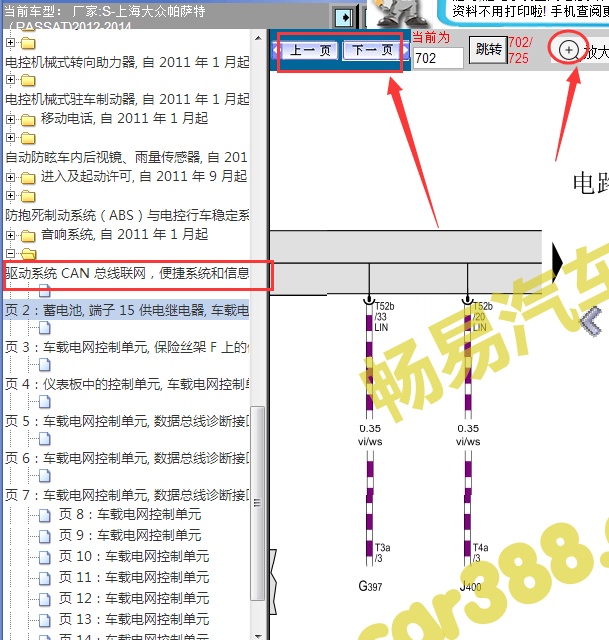This screenshot has height=640, width=609.
Task: Click folder icon of 音响系统
Action: coord(28,236)
